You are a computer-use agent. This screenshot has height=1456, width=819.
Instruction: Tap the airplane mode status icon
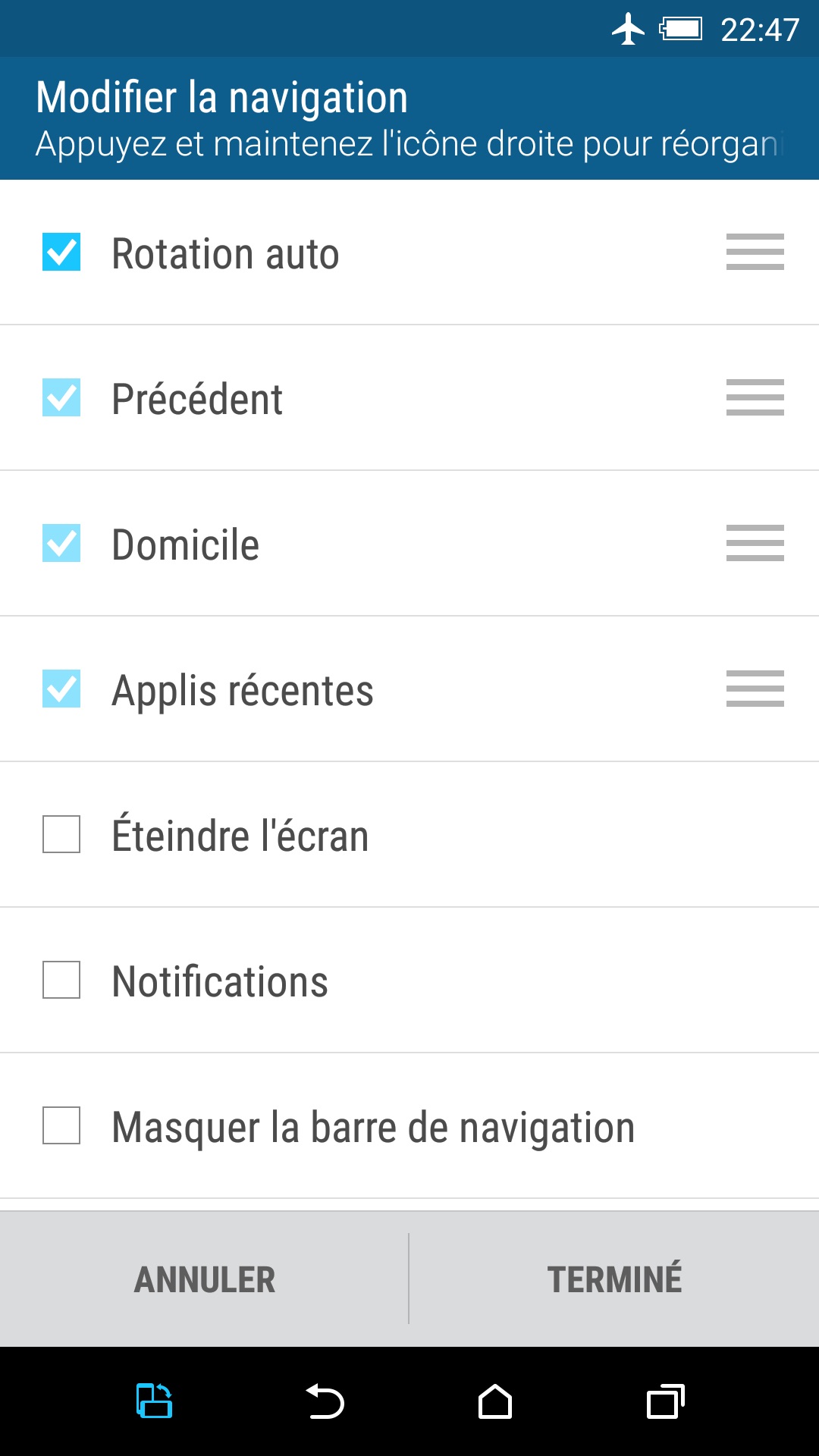pos(628,30)
